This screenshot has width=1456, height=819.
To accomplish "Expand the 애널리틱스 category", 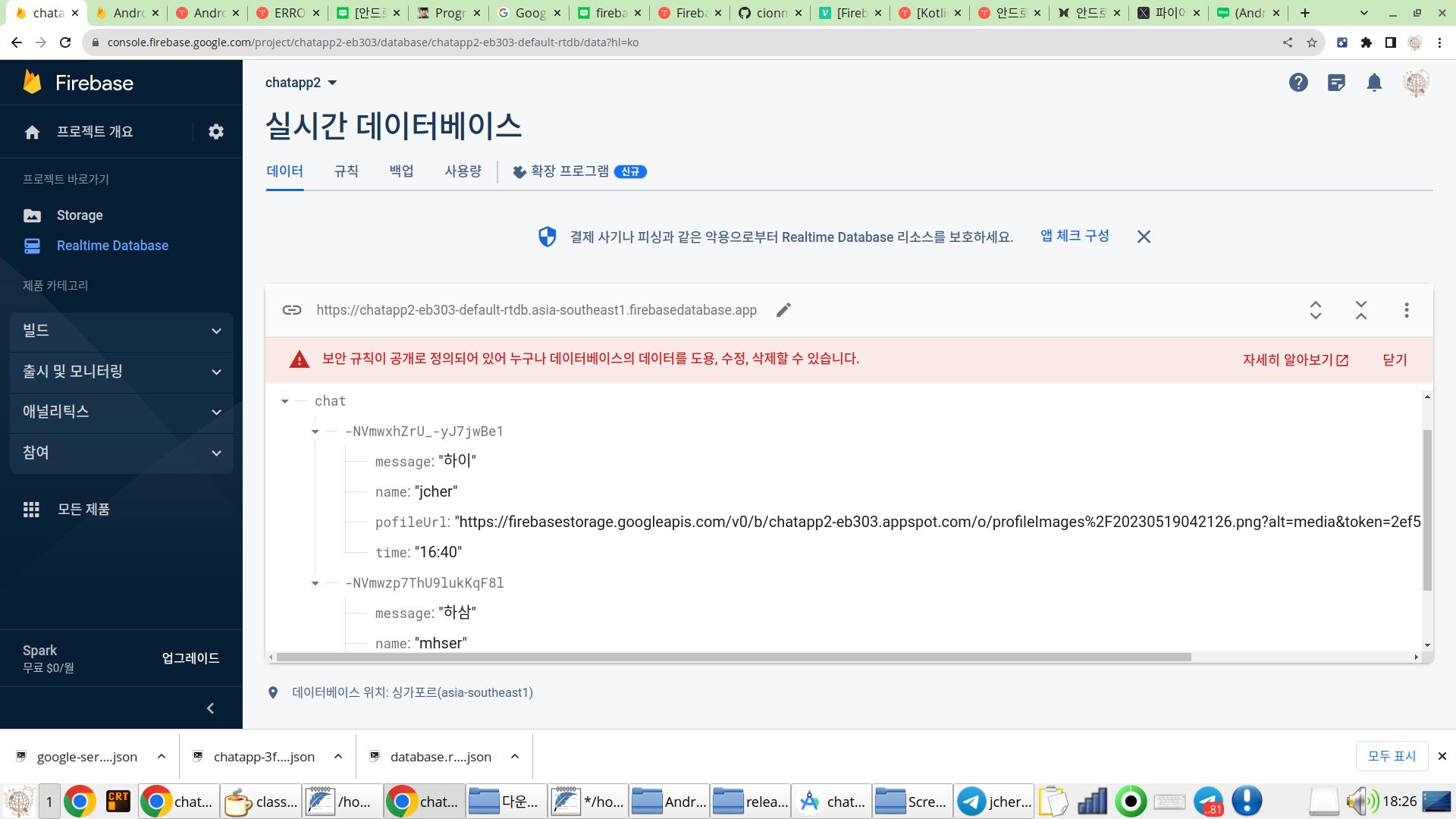I will pyautogui.click(x=121, y=412).
